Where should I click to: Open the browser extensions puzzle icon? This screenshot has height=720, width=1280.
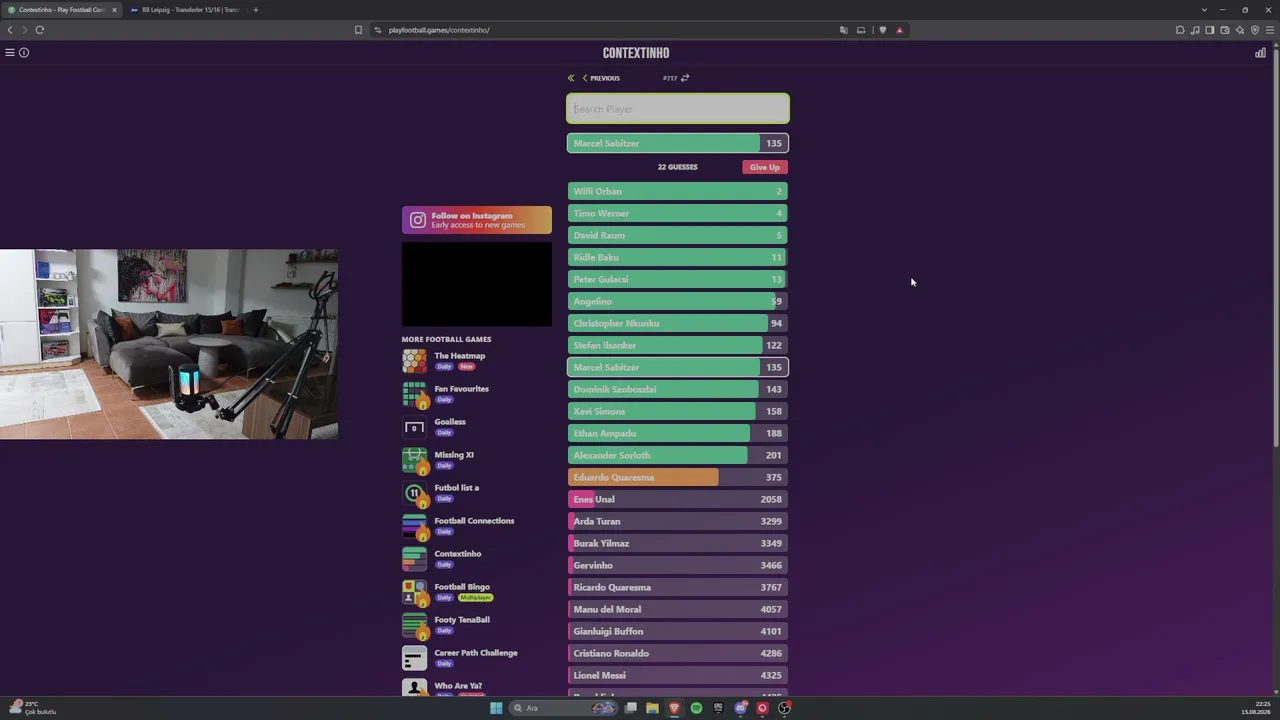(x=1180, y=30)
